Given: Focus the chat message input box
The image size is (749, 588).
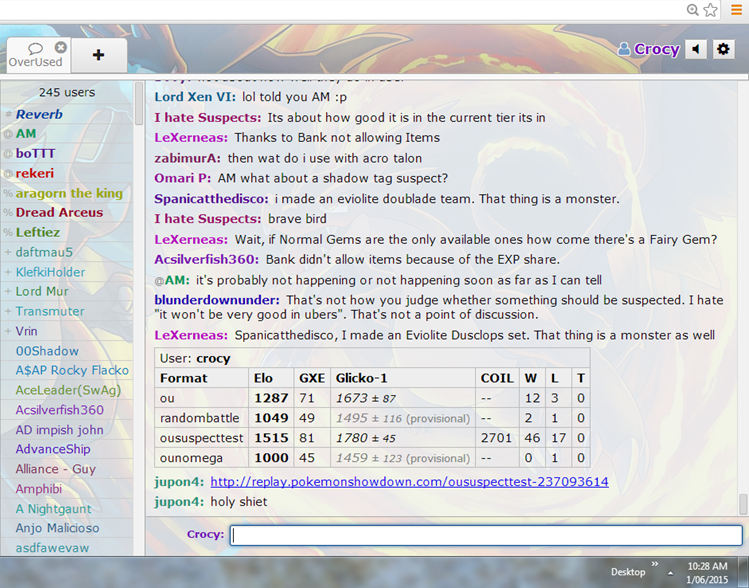Looking at the screenshot, I should point(486,535).
